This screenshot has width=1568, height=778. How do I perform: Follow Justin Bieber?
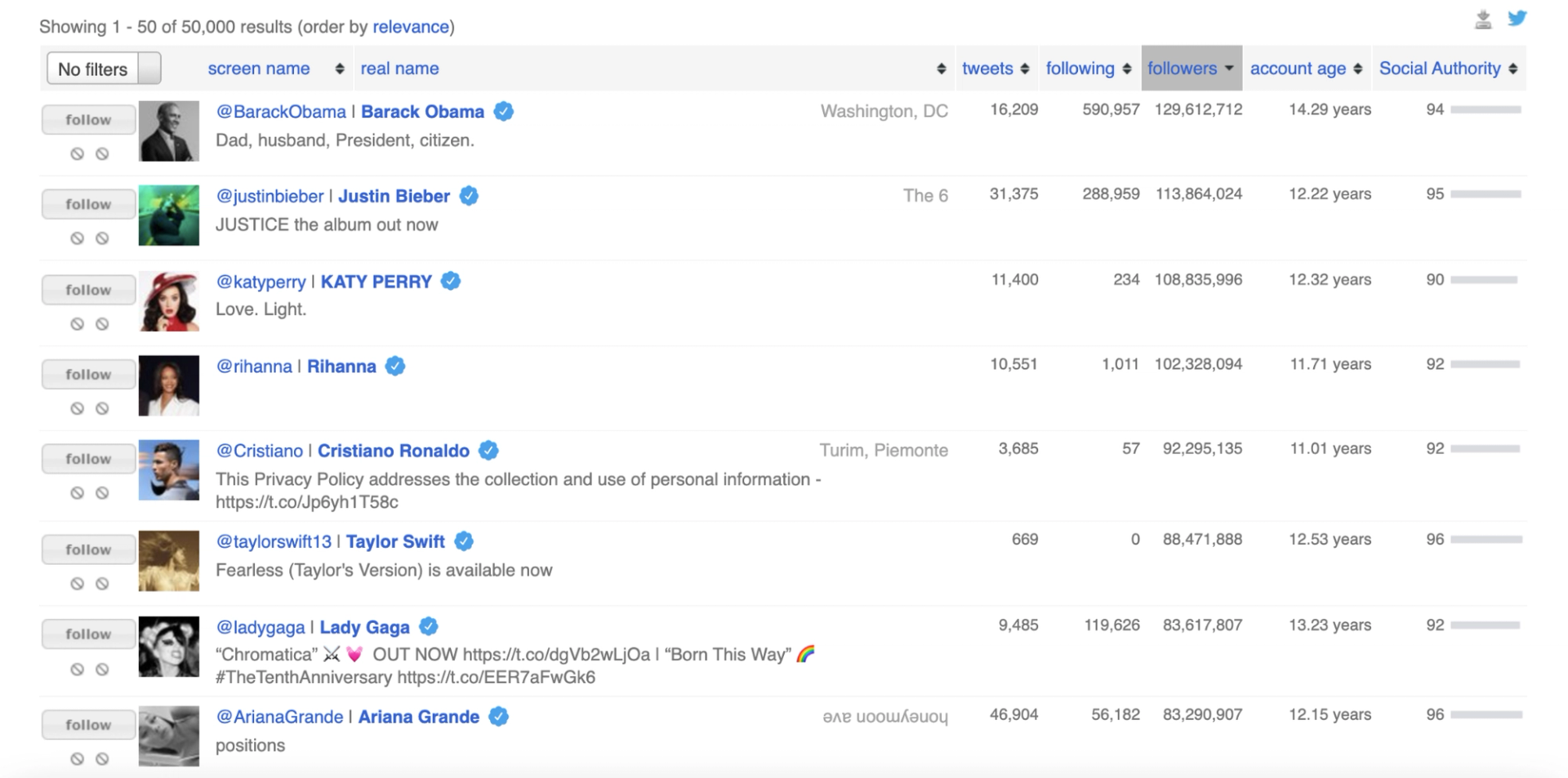click(88, 205)
